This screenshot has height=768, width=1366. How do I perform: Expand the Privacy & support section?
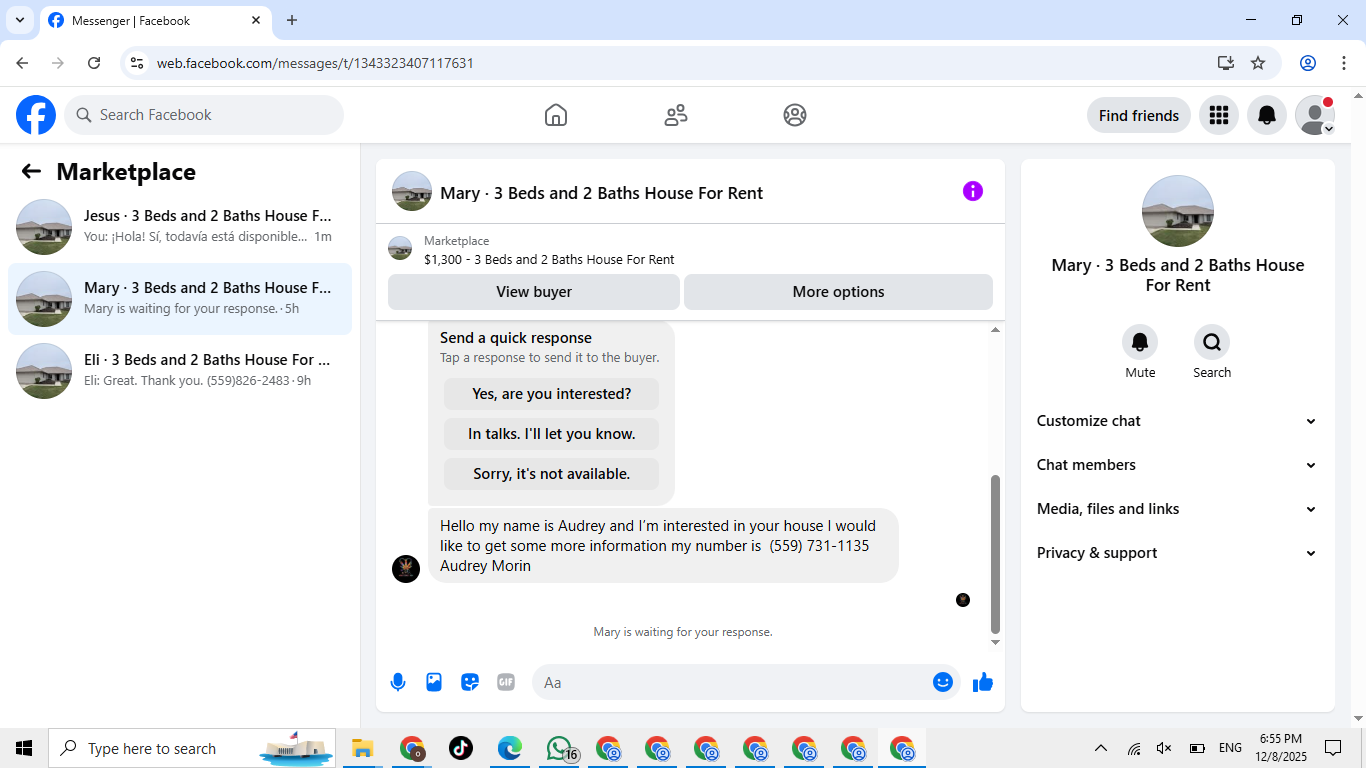pos(1177,553)
